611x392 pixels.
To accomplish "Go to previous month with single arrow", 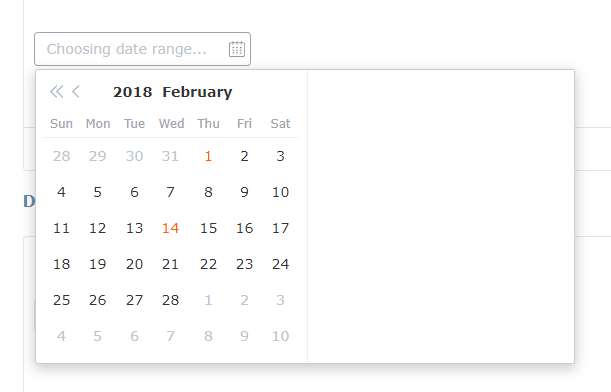I will pos(76,92).
